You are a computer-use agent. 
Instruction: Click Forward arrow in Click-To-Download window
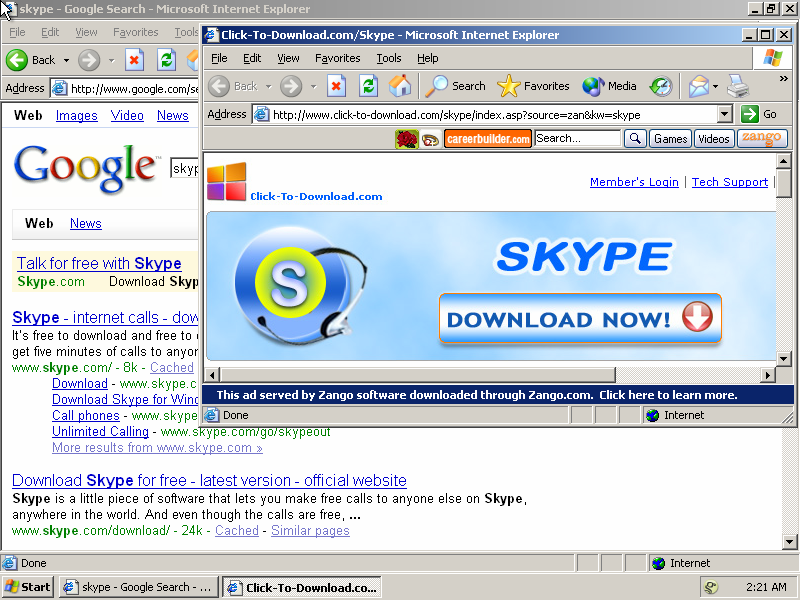291,86
